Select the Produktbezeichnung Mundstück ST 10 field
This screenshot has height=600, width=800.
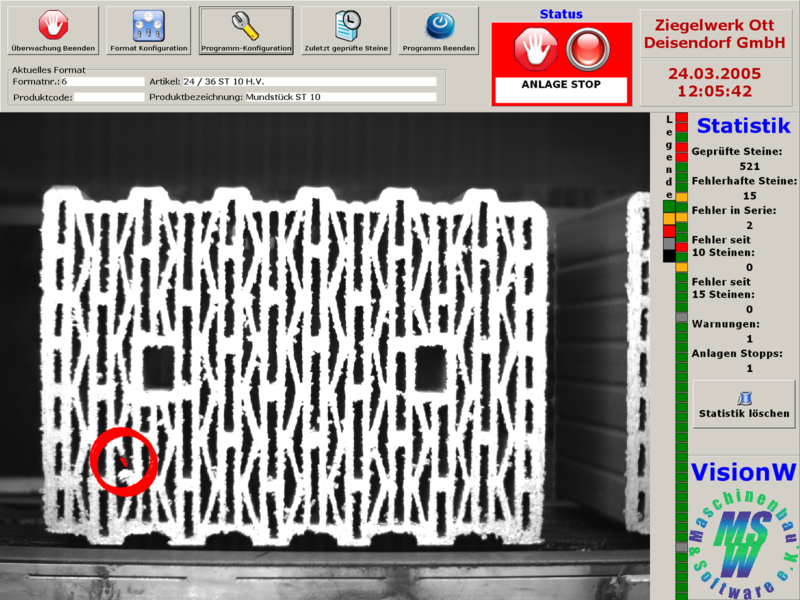coord(340,98)
